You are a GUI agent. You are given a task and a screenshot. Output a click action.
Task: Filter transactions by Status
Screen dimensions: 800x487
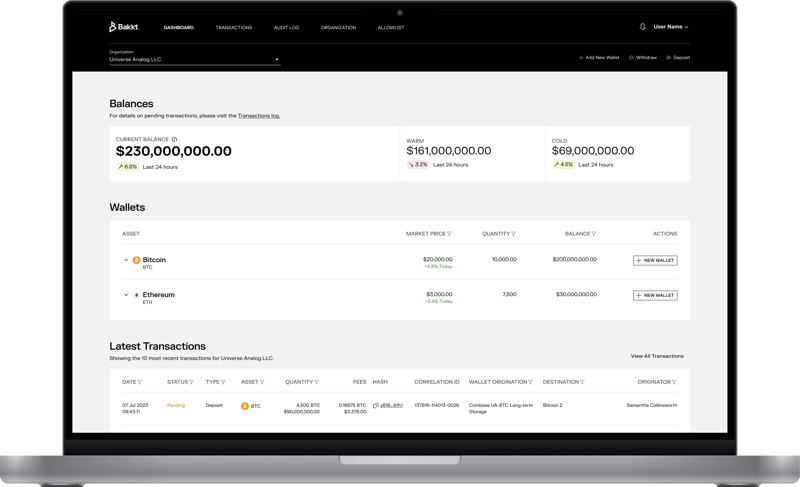click(x=192, y=382)
